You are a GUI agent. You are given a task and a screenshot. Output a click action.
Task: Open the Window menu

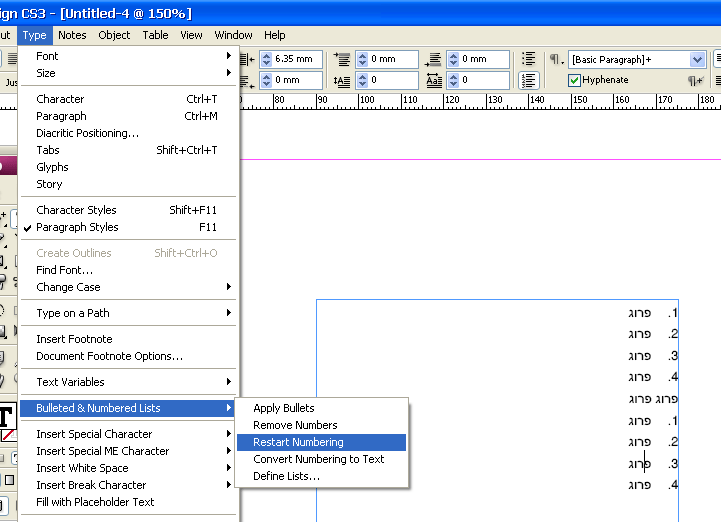click(x=234, y=35)
